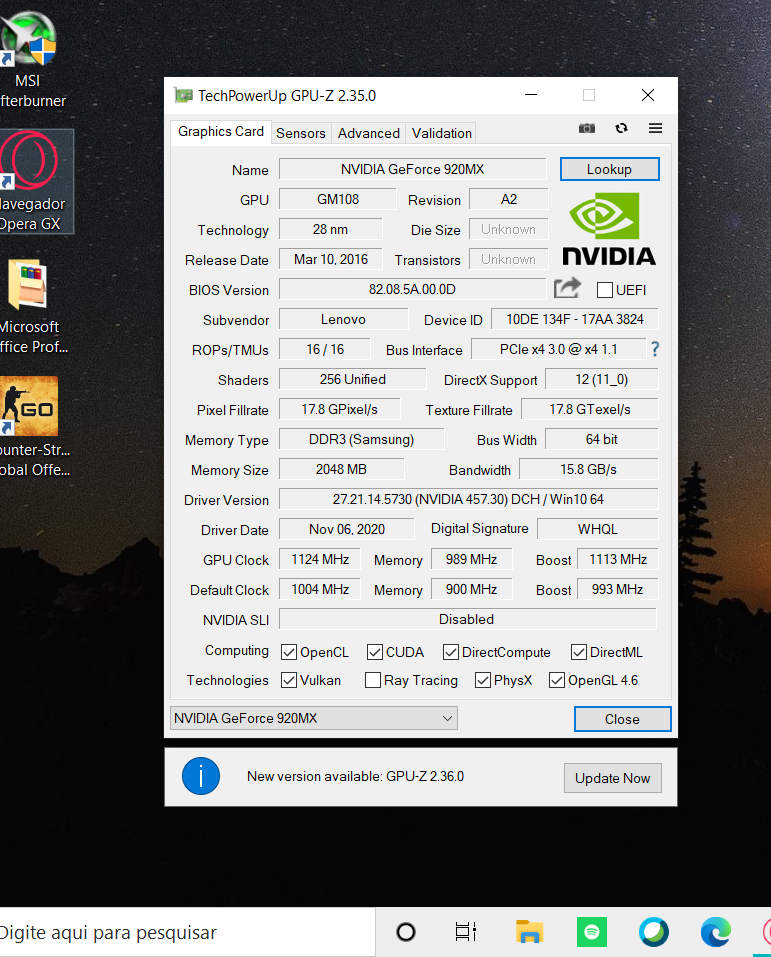Open Microsoft Edge from taskbar
The width and height of the screenshot is (771, 957).
click(x=715, y=932)
